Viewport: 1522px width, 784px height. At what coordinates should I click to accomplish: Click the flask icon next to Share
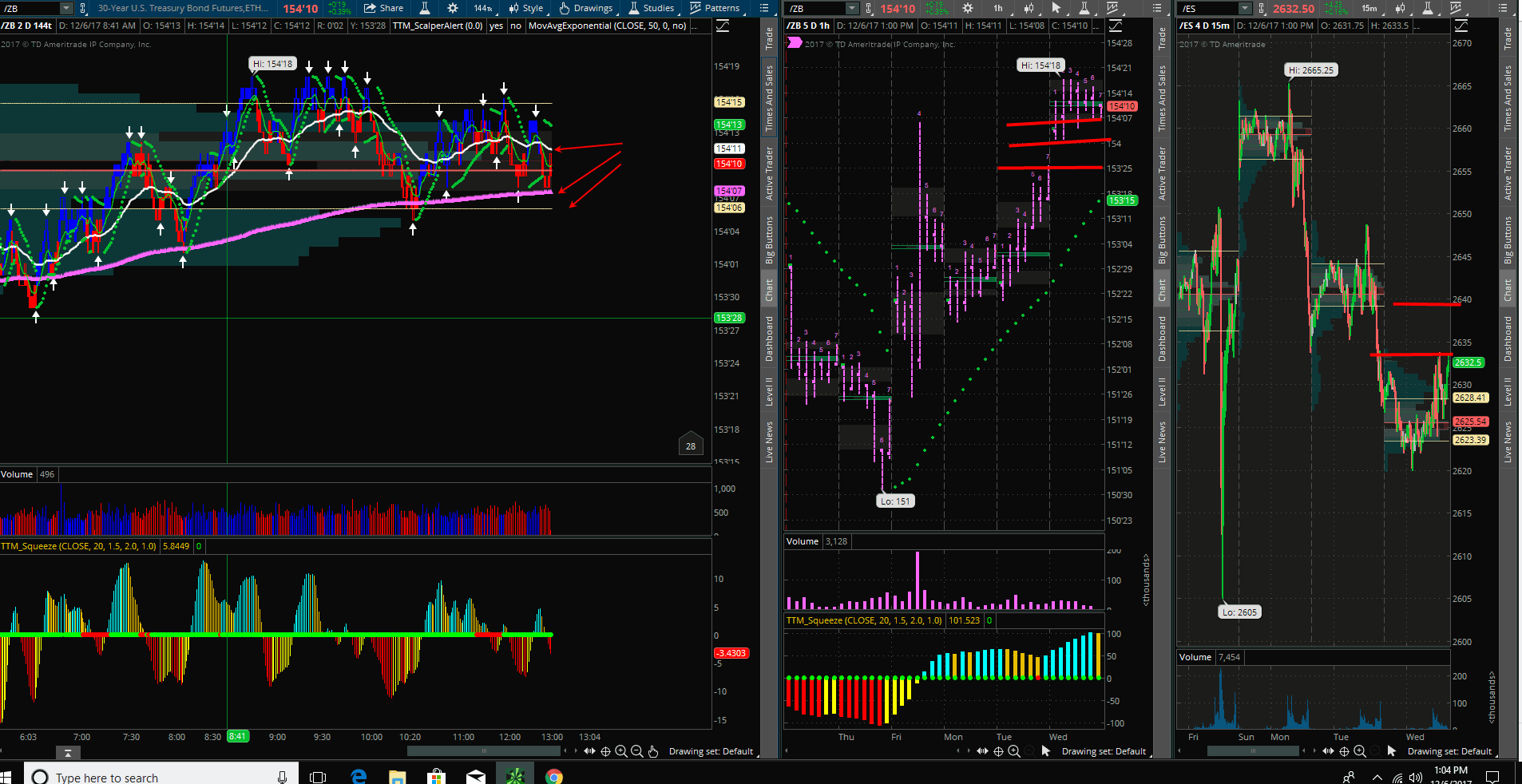[425, 8]
